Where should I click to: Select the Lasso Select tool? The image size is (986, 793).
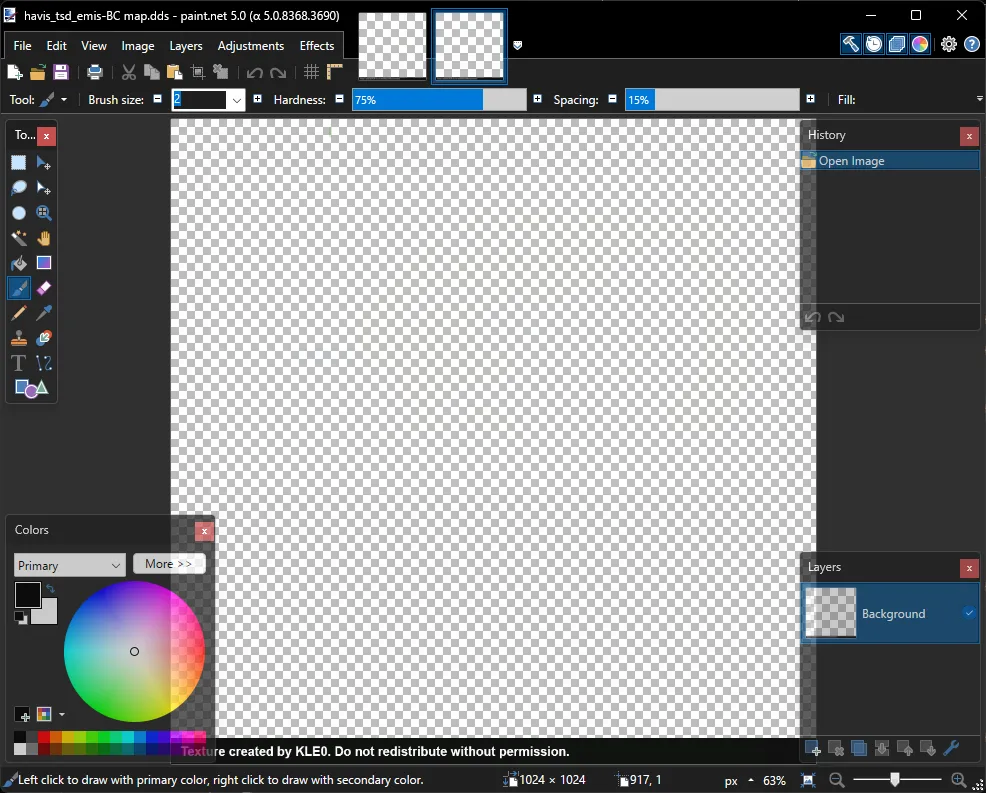click(x=19, y=188)
